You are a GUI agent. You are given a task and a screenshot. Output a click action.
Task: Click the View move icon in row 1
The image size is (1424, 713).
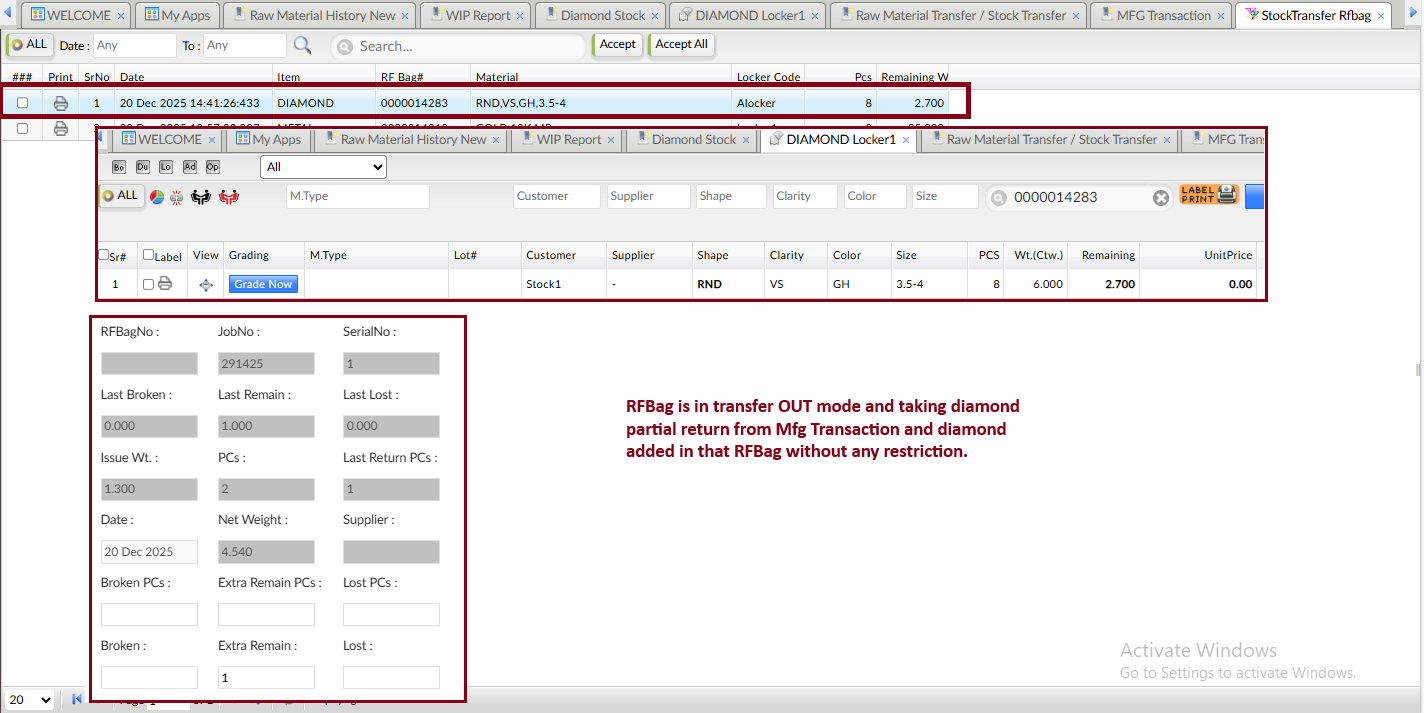(x=206, y=285)
